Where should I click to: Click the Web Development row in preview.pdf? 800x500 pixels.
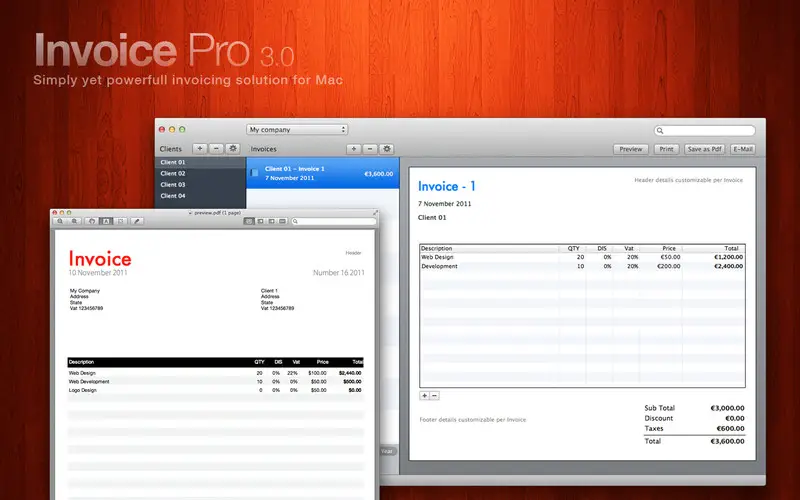click(215, 382)
